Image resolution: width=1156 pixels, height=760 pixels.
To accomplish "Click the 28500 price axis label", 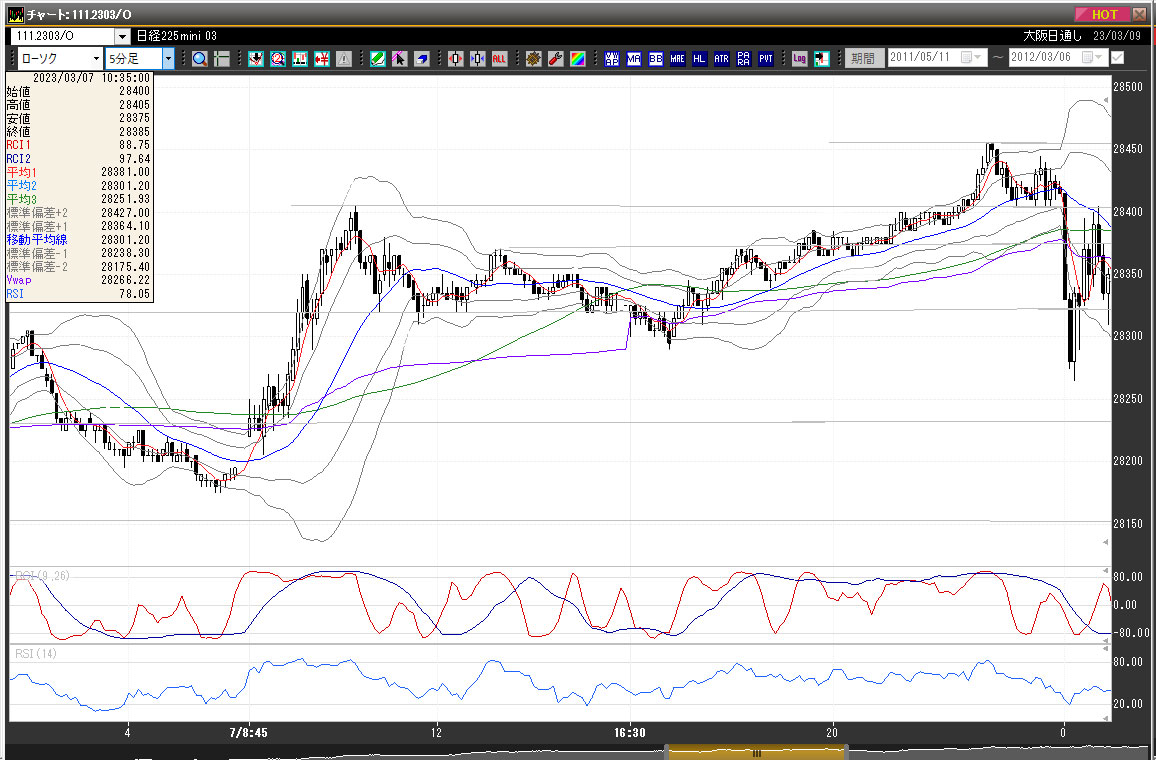I will click(1128, 87).
